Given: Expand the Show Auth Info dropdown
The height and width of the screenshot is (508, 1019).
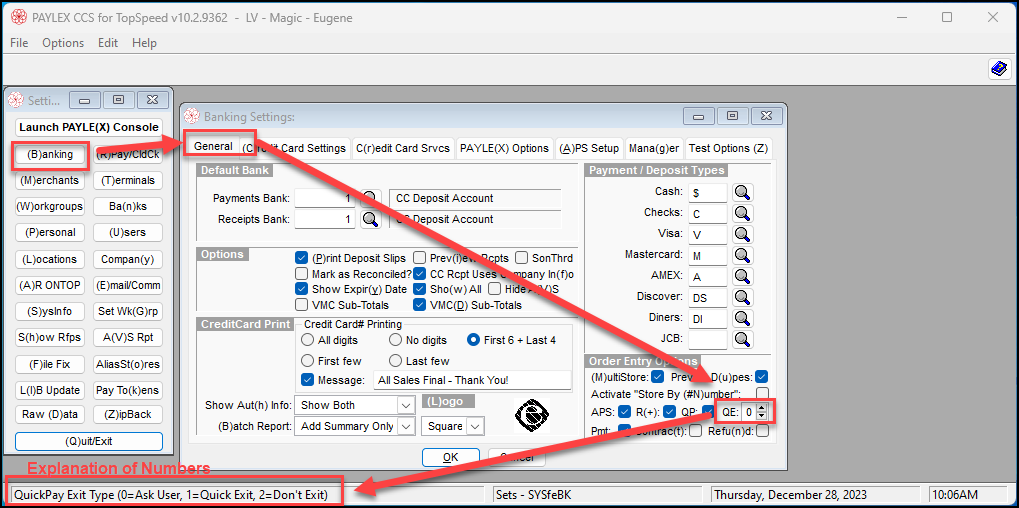Looking at the screenshot, I should pyautogui.click(x=406, y=405).
